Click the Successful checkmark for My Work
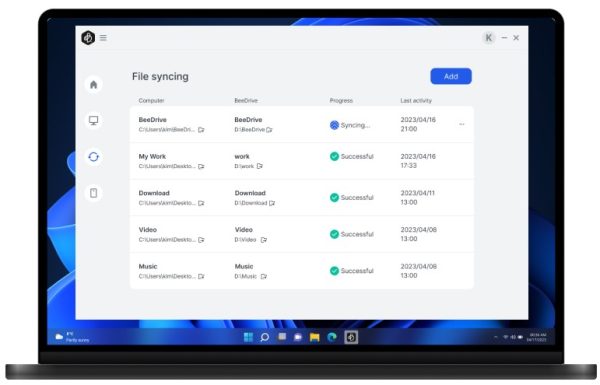The width and height of the screenshot is (600, 385). 334,156
